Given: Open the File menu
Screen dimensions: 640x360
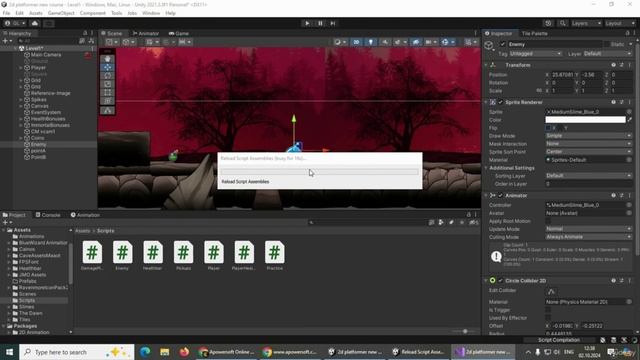Looking at the screenshot, I should [x=7, y=13].
